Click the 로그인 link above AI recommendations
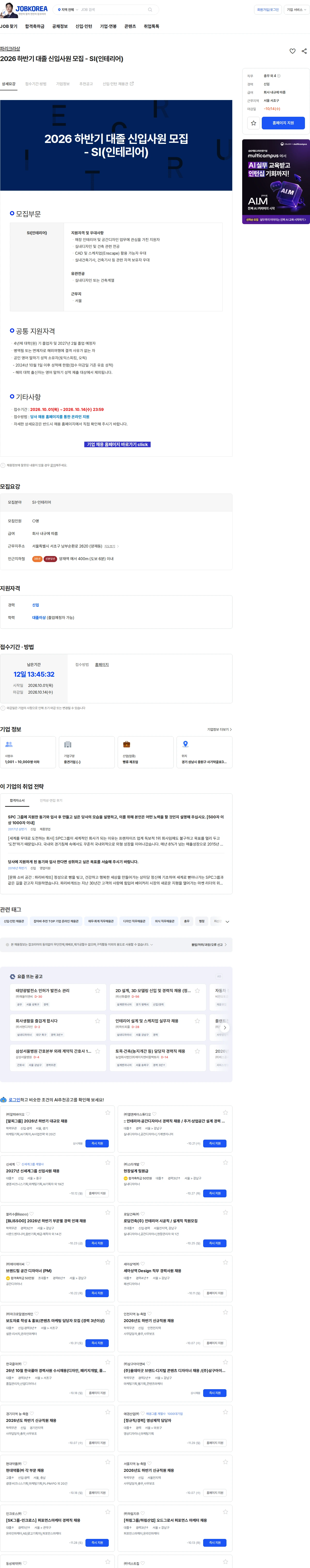This screenshot has height=1568, width=310. (15, 1100)
